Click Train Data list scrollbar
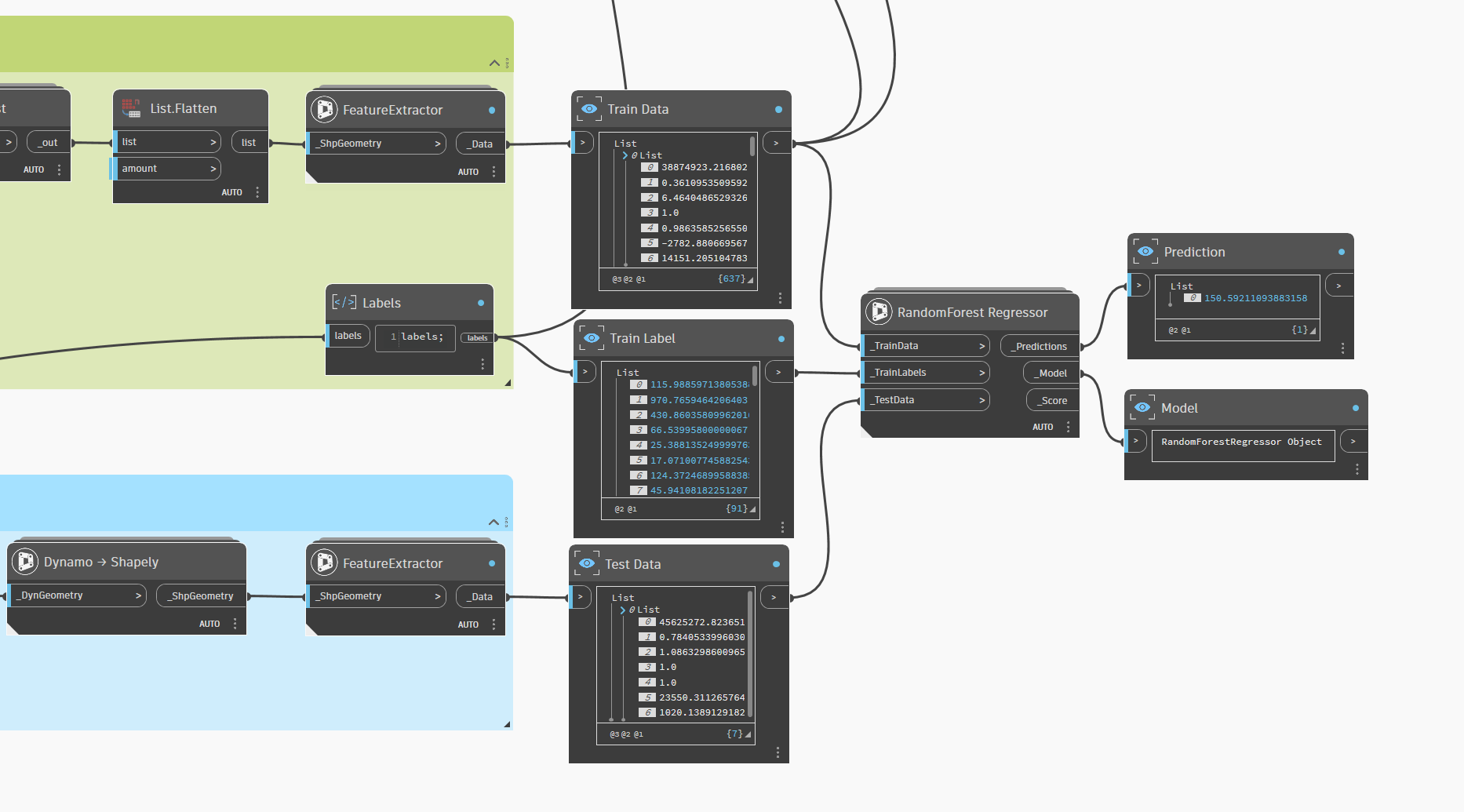The height and width of the screenshot is (812, 1464). [x=752, y=146]
